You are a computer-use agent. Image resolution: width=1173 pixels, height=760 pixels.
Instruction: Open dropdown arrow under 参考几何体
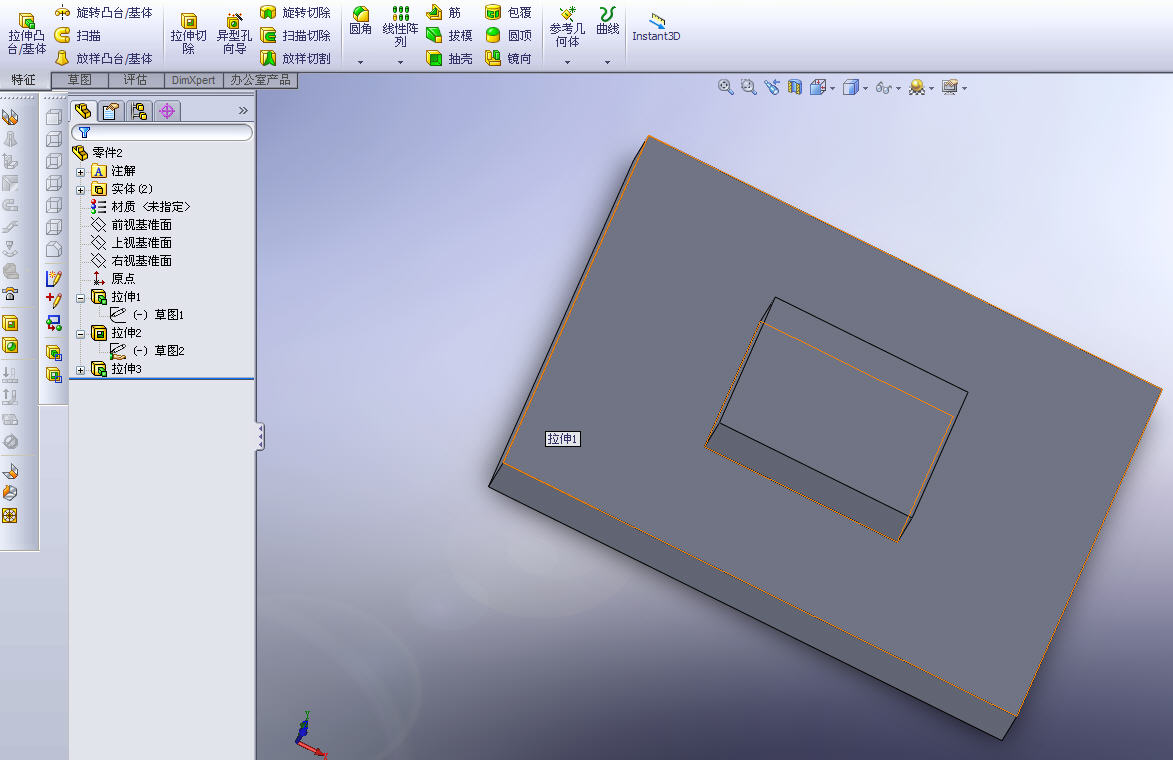(567, 62)
